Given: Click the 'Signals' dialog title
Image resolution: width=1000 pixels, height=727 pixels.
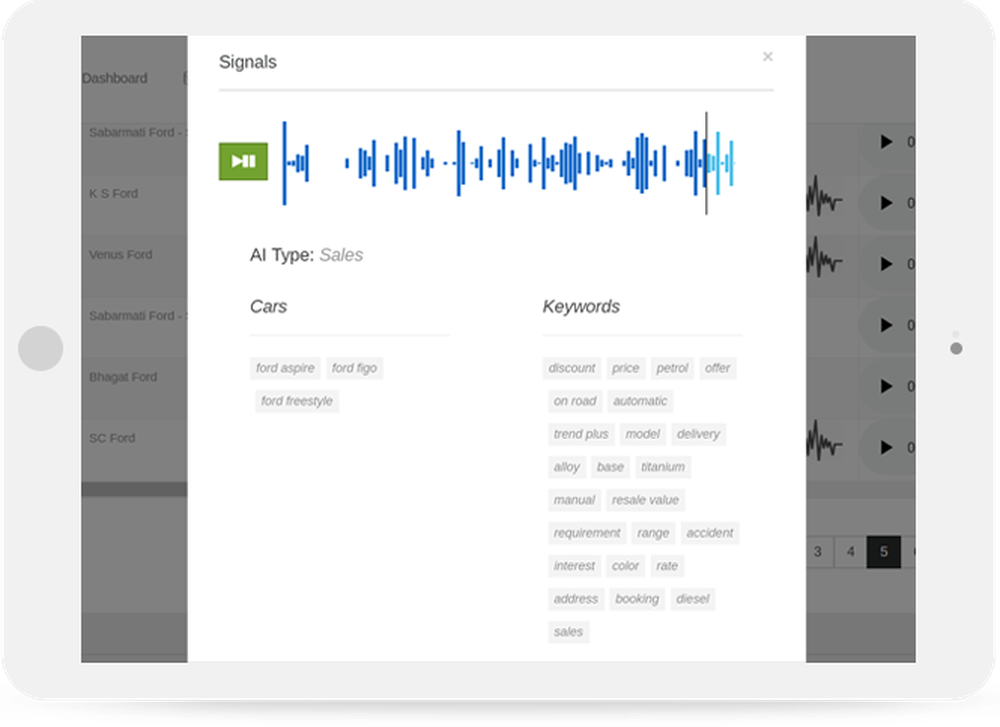Looking at the screenshot, I should (x=248, y=62).
